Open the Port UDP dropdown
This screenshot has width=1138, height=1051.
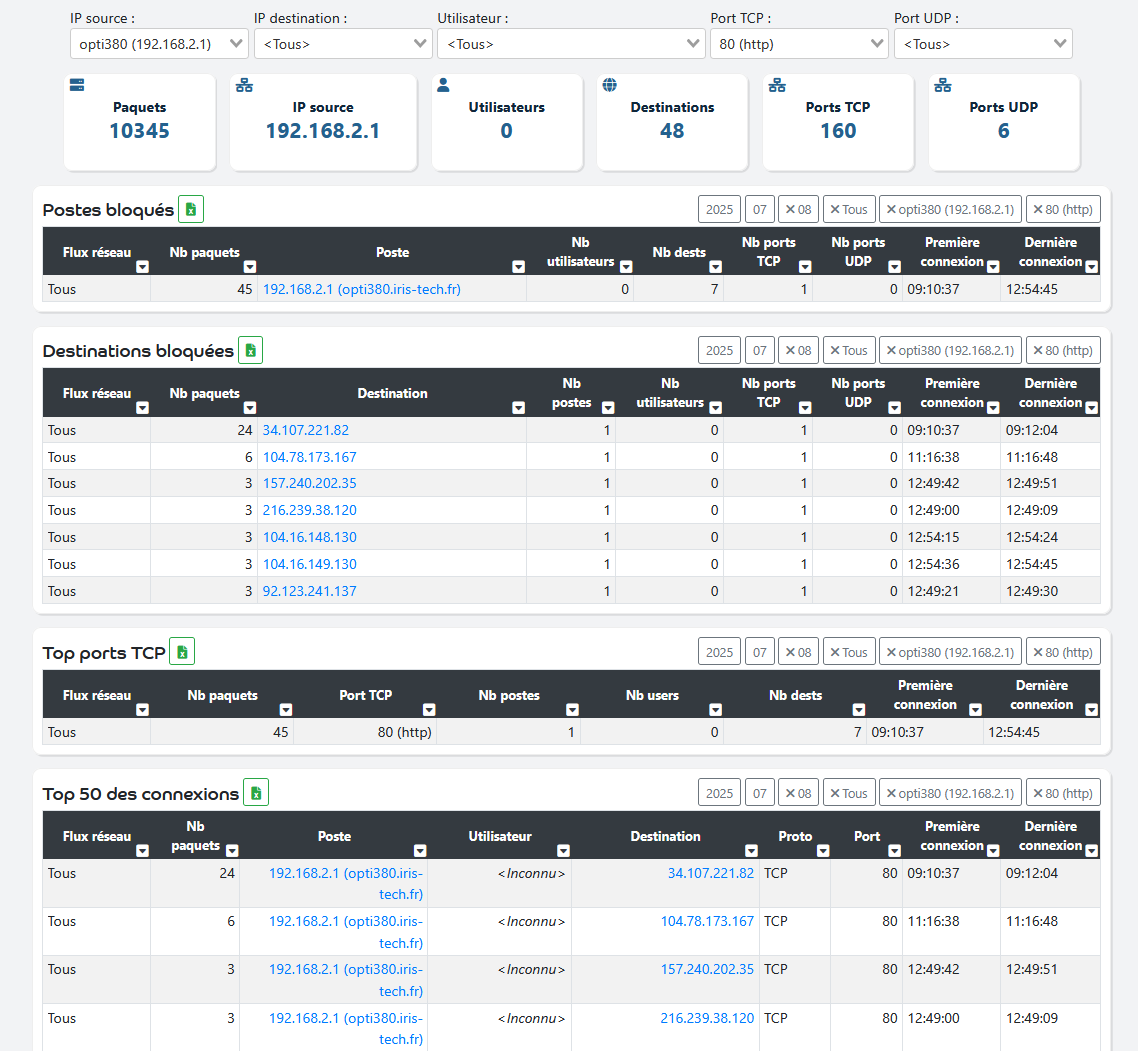point(983,44)
